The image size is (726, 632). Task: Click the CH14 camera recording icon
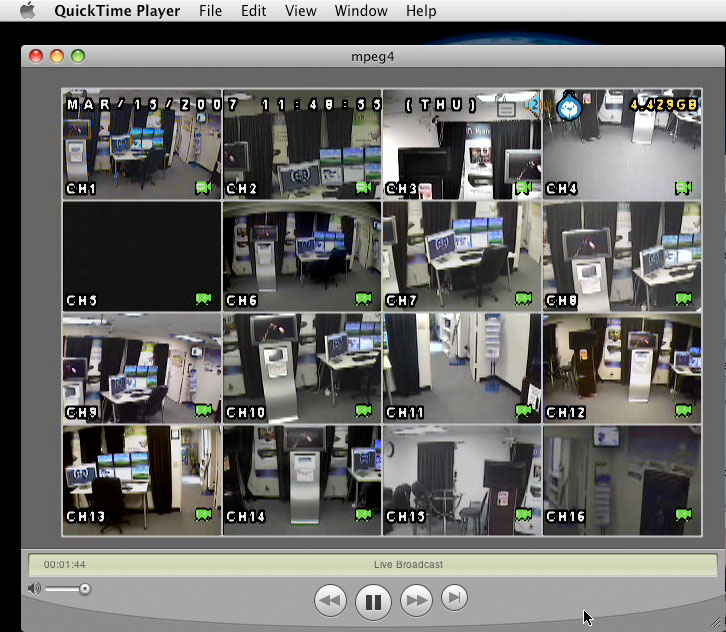coord(363,514)
